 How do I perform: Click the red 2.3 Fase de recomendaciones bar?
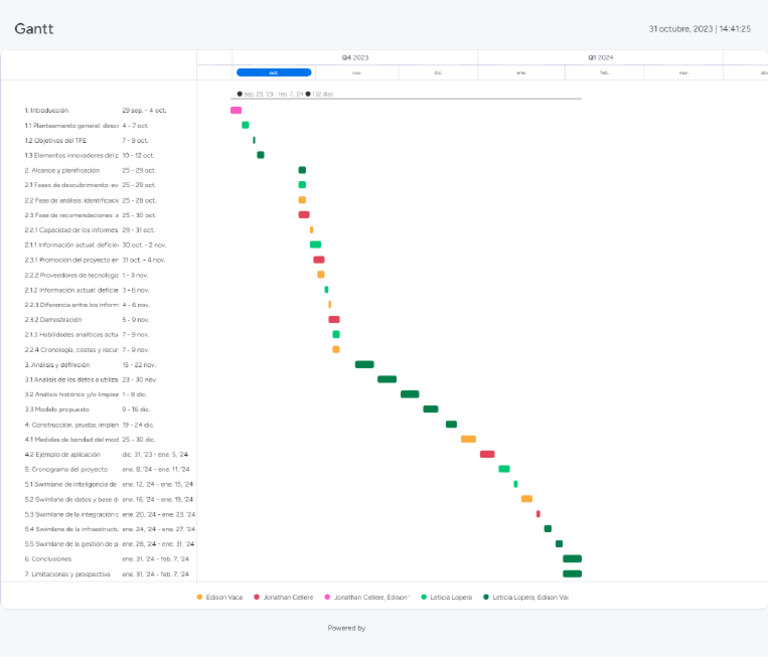point(304,215)
